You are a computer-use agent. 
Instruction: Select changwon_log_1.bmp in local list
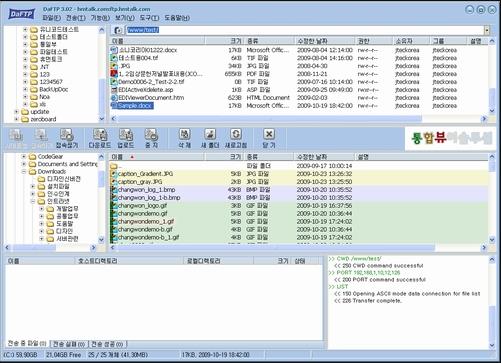coord(146,190)
